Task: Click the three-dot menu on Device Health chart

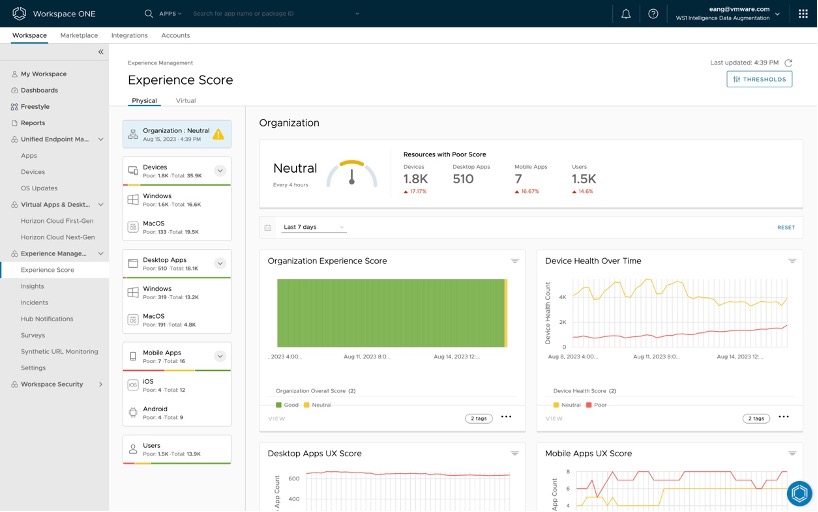Action: coord(783,417)
